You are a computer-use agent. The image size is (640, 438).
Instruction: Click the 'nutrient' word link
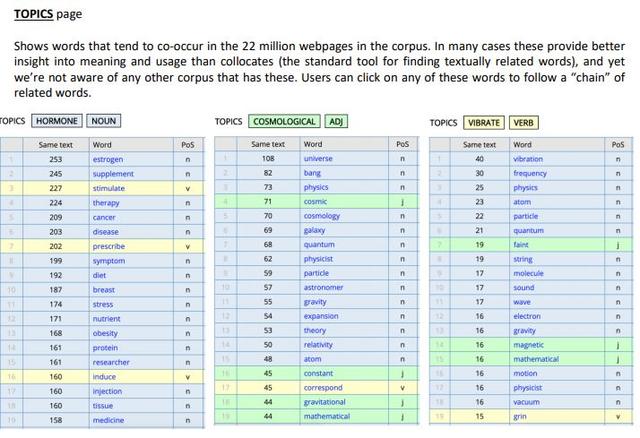click(x=107, y=319)
